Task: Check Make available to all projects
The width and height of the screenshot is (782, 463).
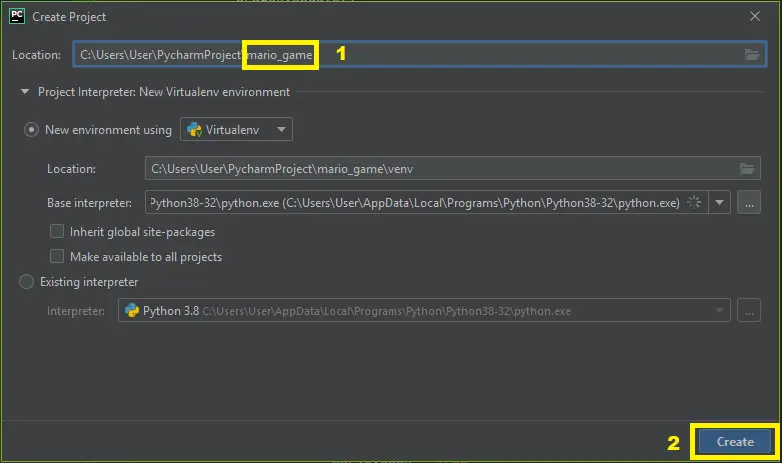Action: [58, 257]
